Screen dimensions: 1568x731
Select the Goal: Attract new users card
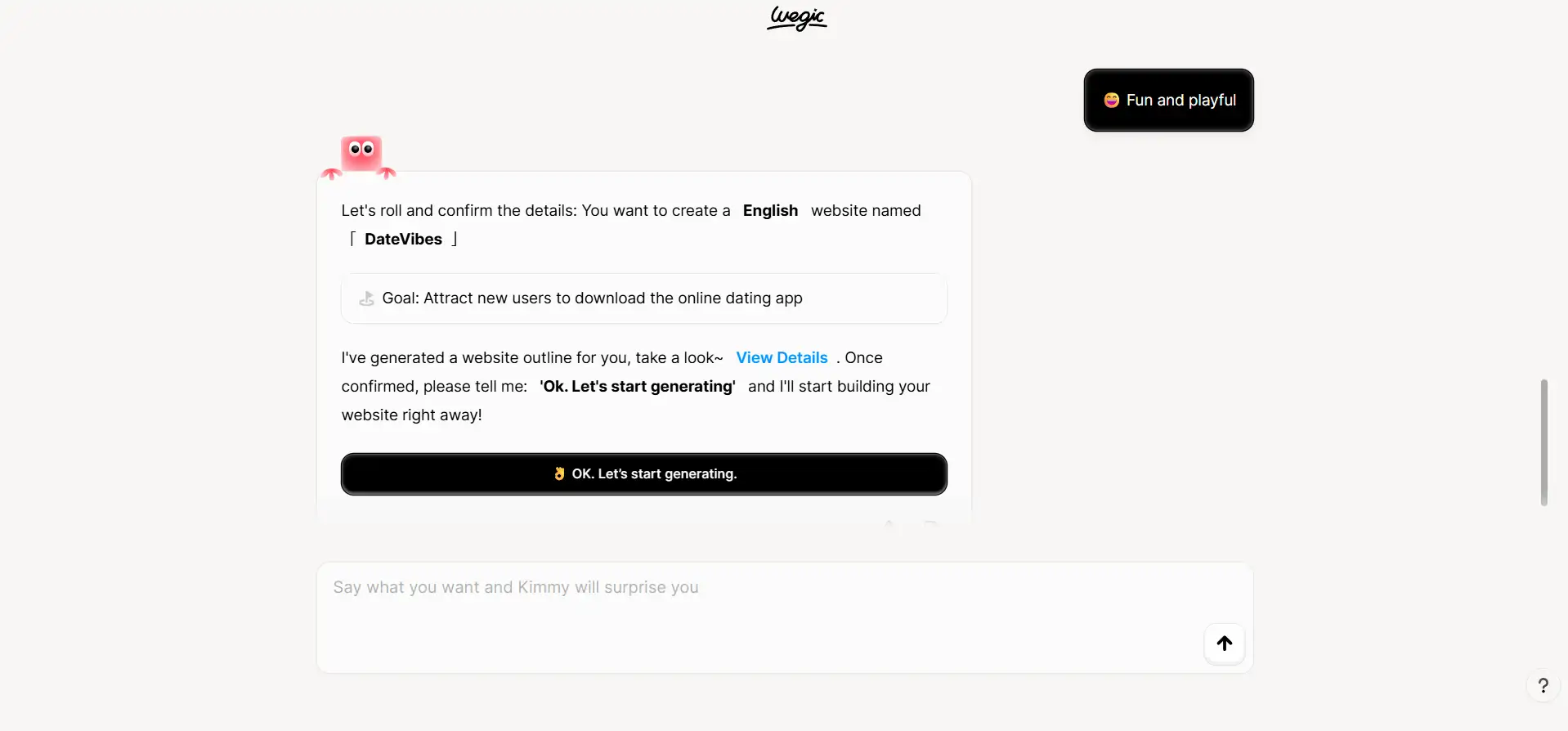pyautogui.click(x=643, y=298)
